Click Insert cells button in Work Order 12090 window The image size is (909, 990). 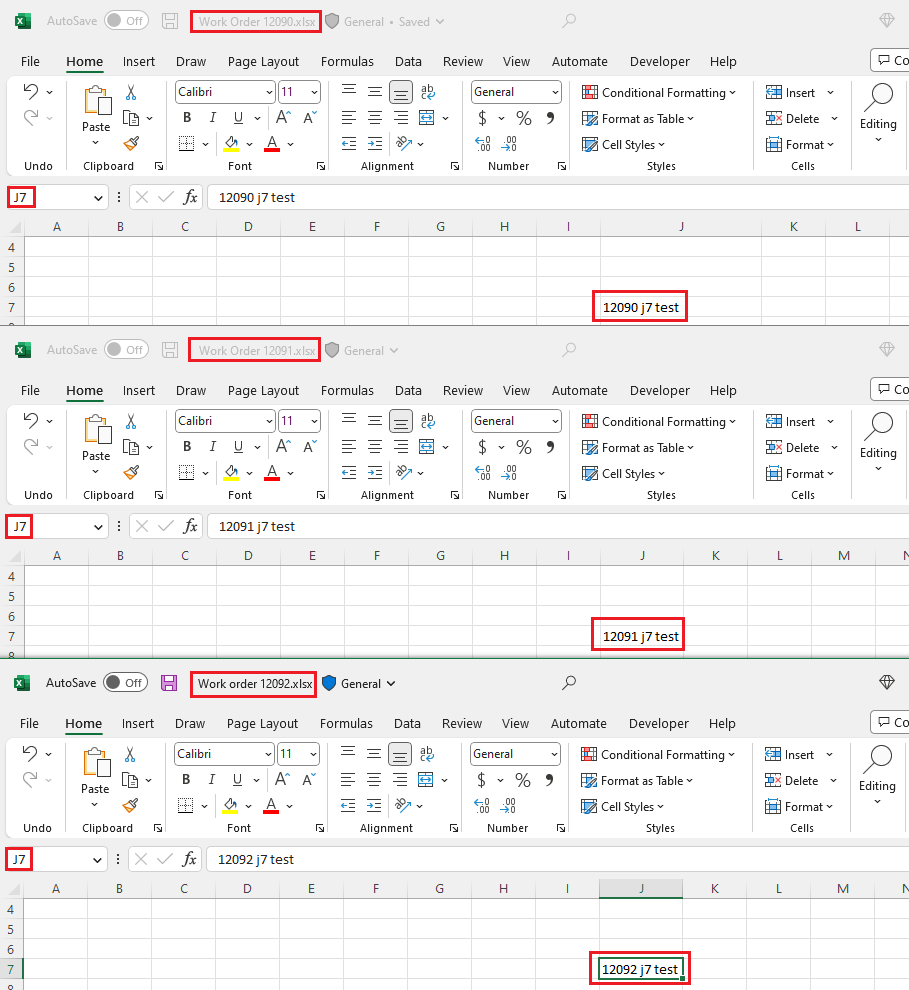[x=790, y=93]
